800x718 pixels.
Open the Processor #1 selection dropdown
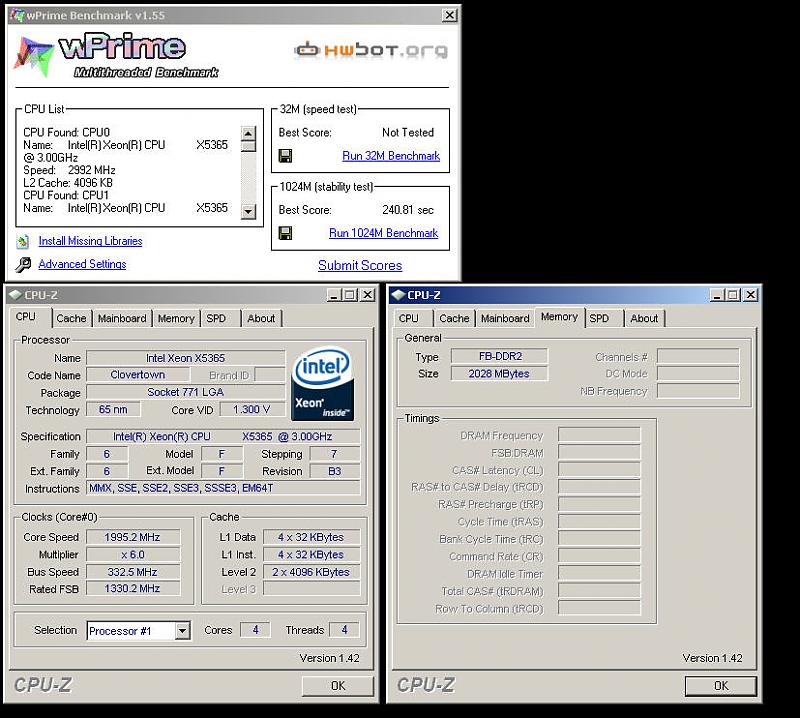coord(182,631)
